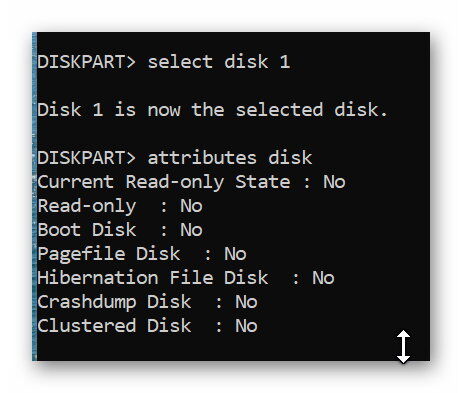Click the 'Pagefile Disk' attribute label
The image size is (462, 393).
tap(109, 254)
